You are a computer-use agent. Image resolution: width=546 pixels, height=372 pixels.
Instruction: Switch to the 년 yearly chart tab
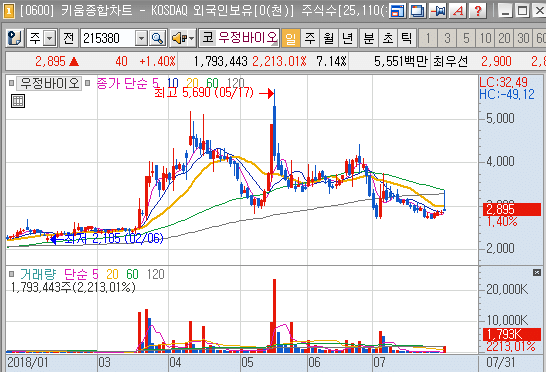[348, 38]
